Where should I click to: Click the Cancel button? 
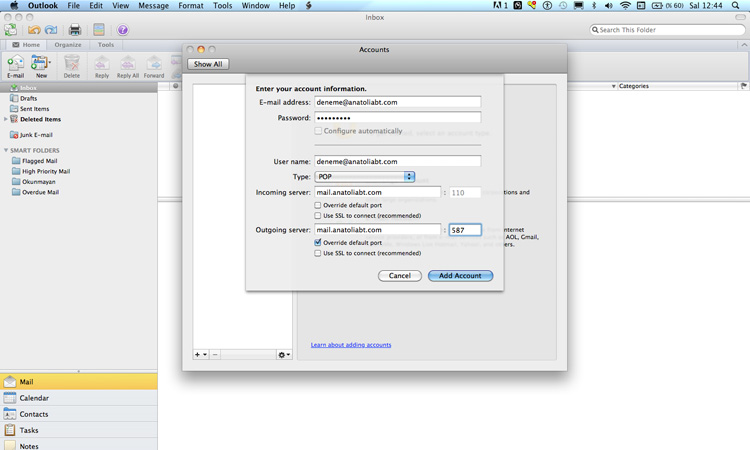(x=399, y=275)
